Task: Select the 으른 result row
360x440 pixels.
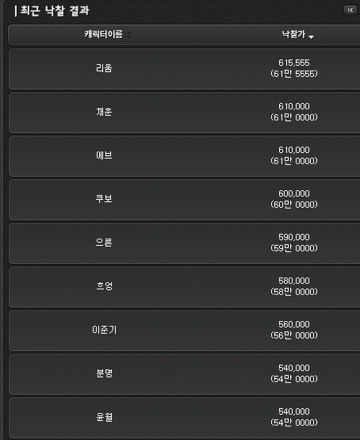Action: pos(184,243)
